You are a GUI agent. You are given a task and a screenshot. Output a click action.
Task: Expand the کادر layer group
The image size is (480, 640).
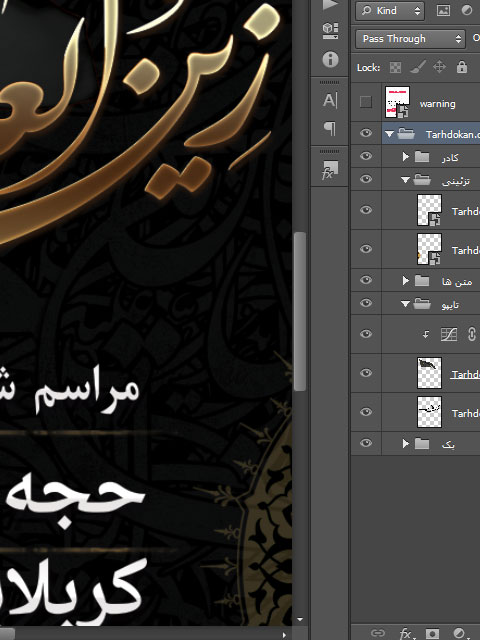(x=405, y=157)
